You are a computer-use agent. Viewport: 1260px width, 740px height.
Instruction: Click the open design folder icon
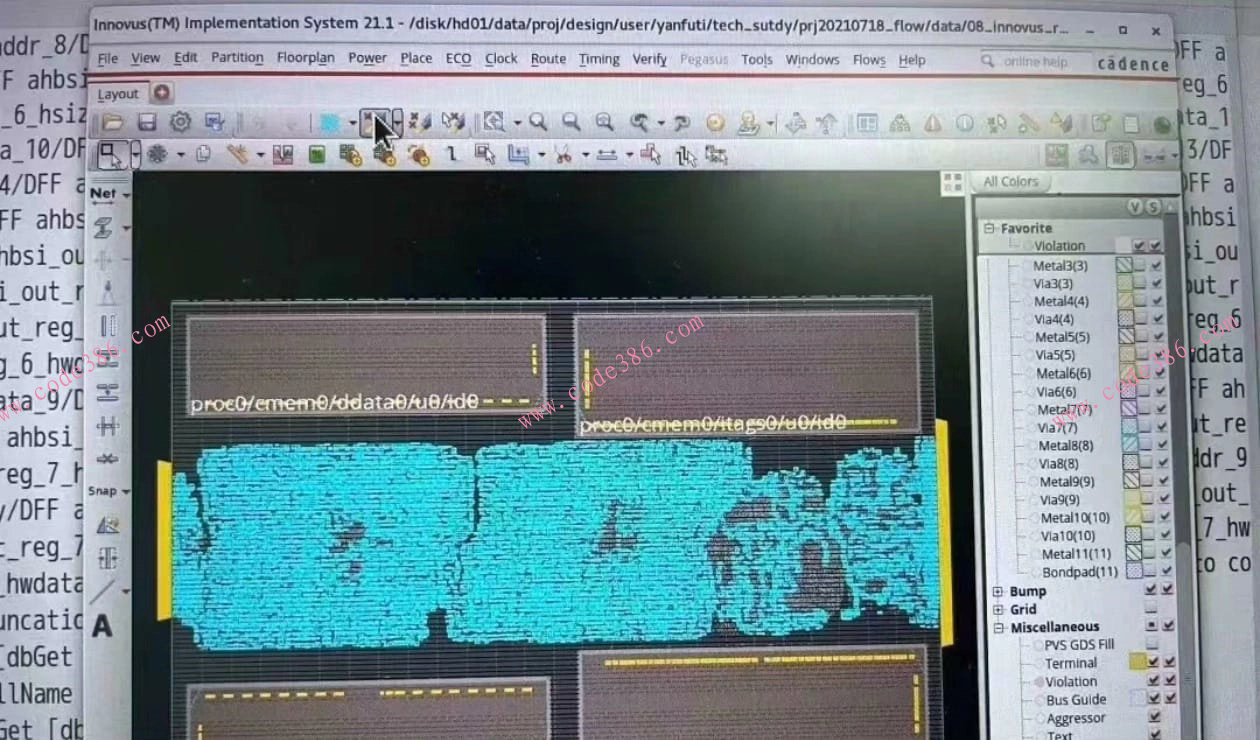coord(112,122)
